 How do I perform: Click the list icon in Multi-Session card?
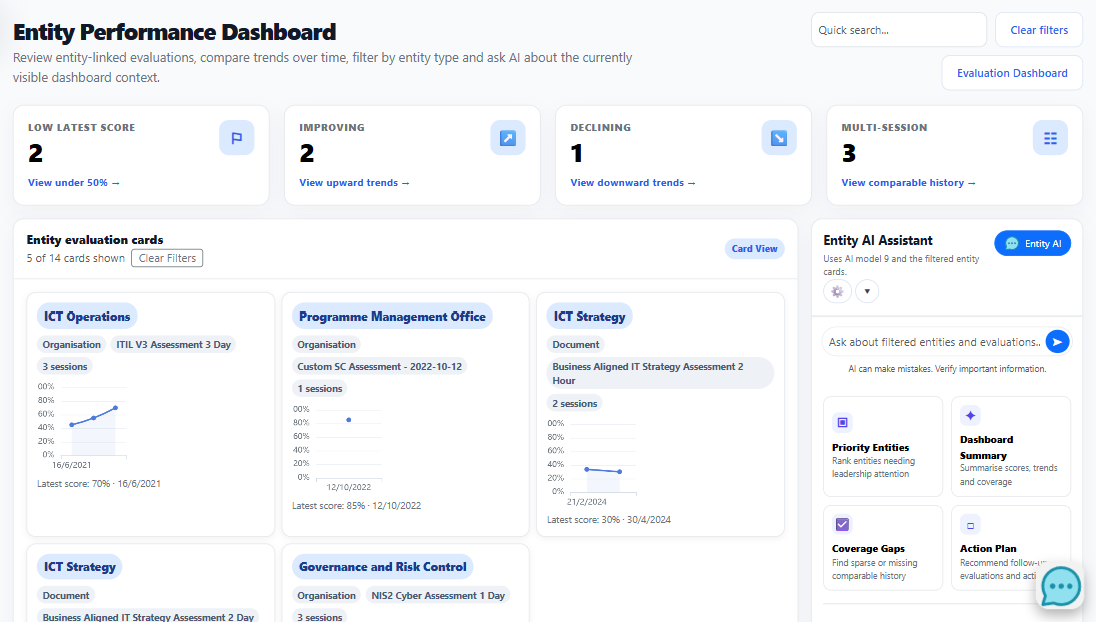pyautogui.click(x=1050, y=138)
